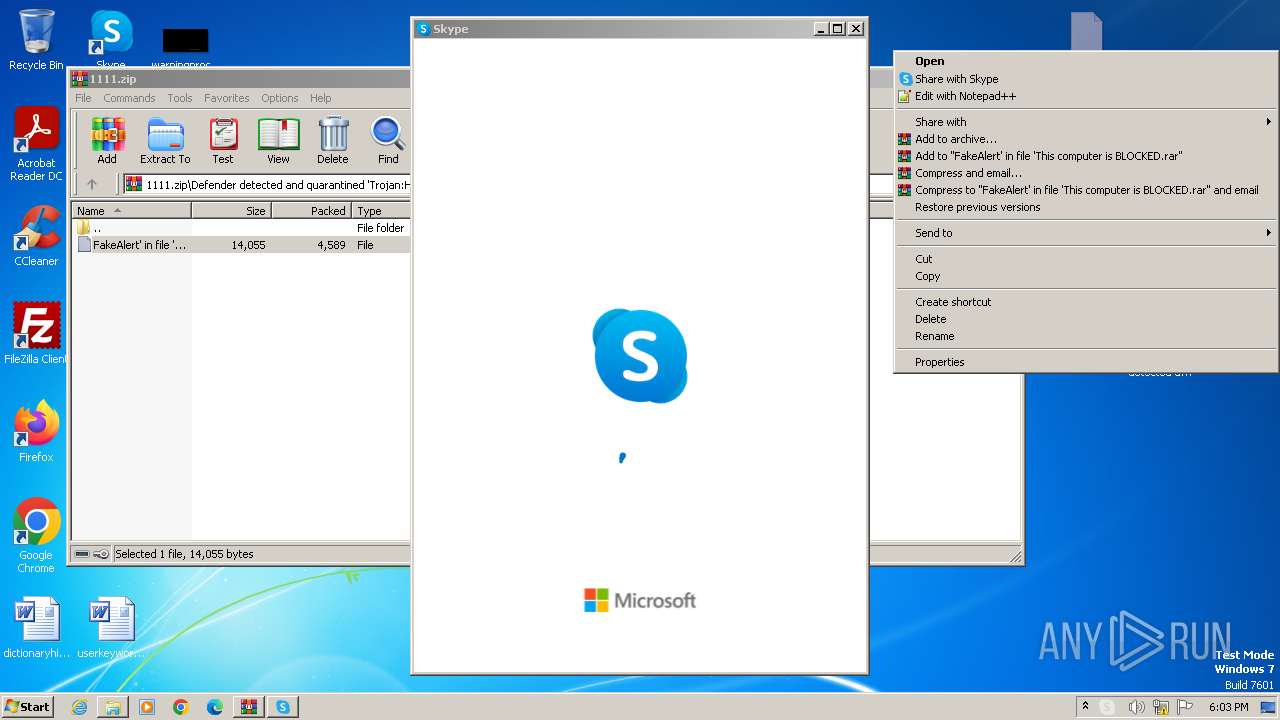Open WinRAR Options menu

(x=280, y=98)
